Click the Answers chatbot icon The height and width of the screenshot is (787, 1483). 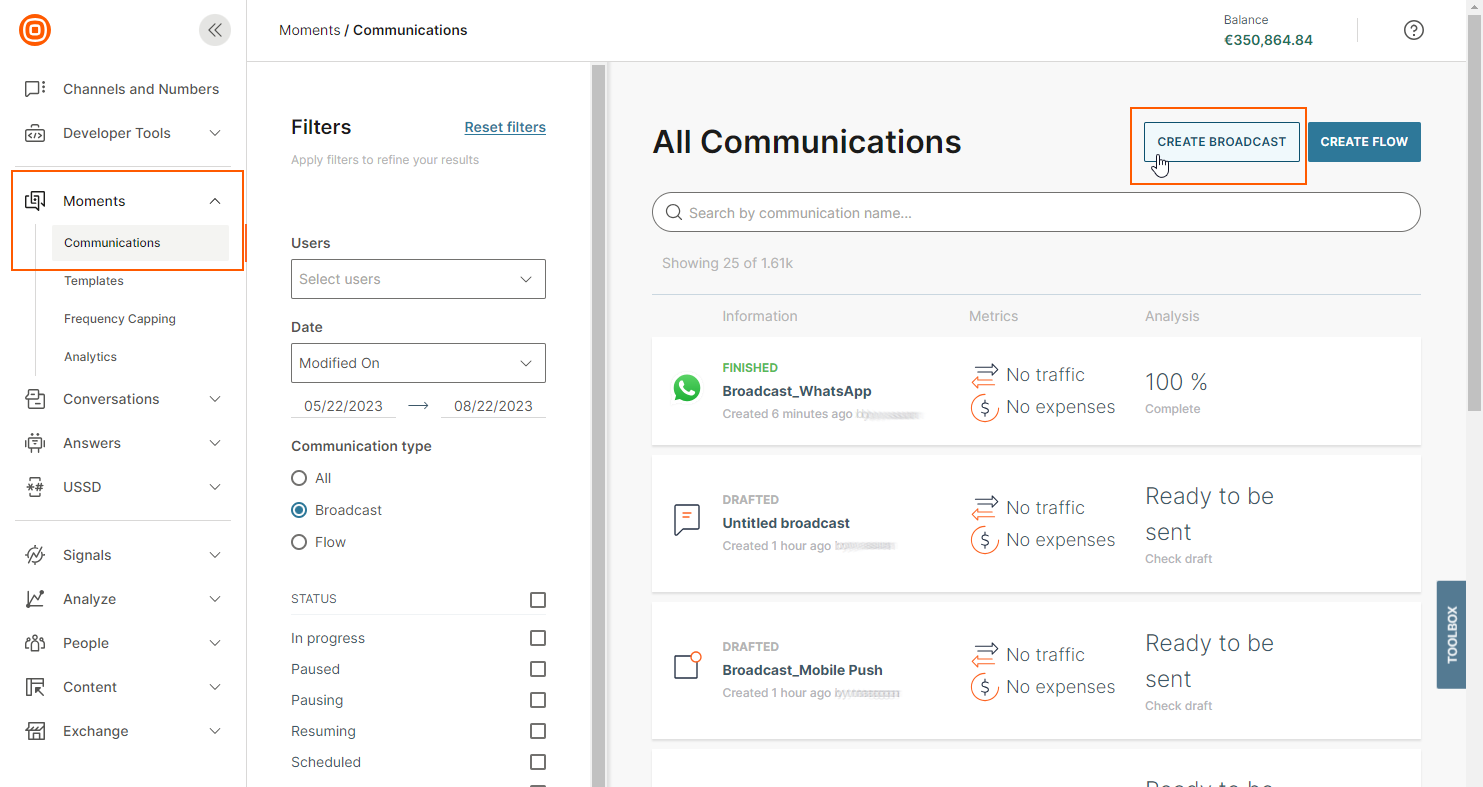pos(35,443)
